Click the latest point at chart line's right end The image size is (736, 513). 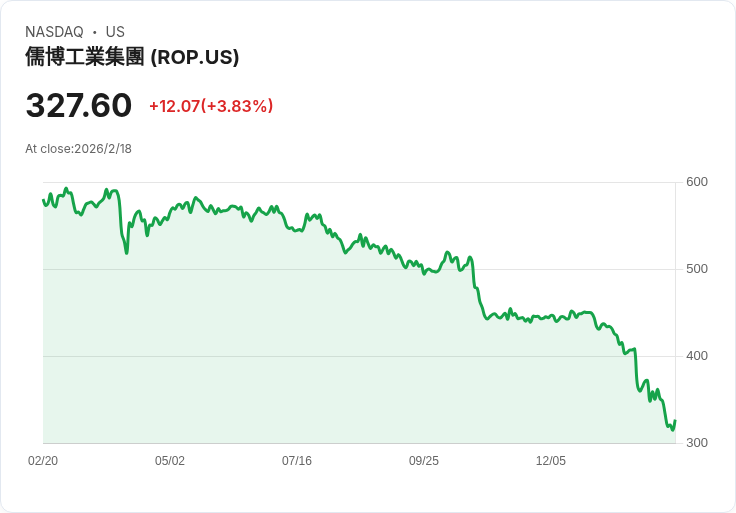click(x=675, y=421)
